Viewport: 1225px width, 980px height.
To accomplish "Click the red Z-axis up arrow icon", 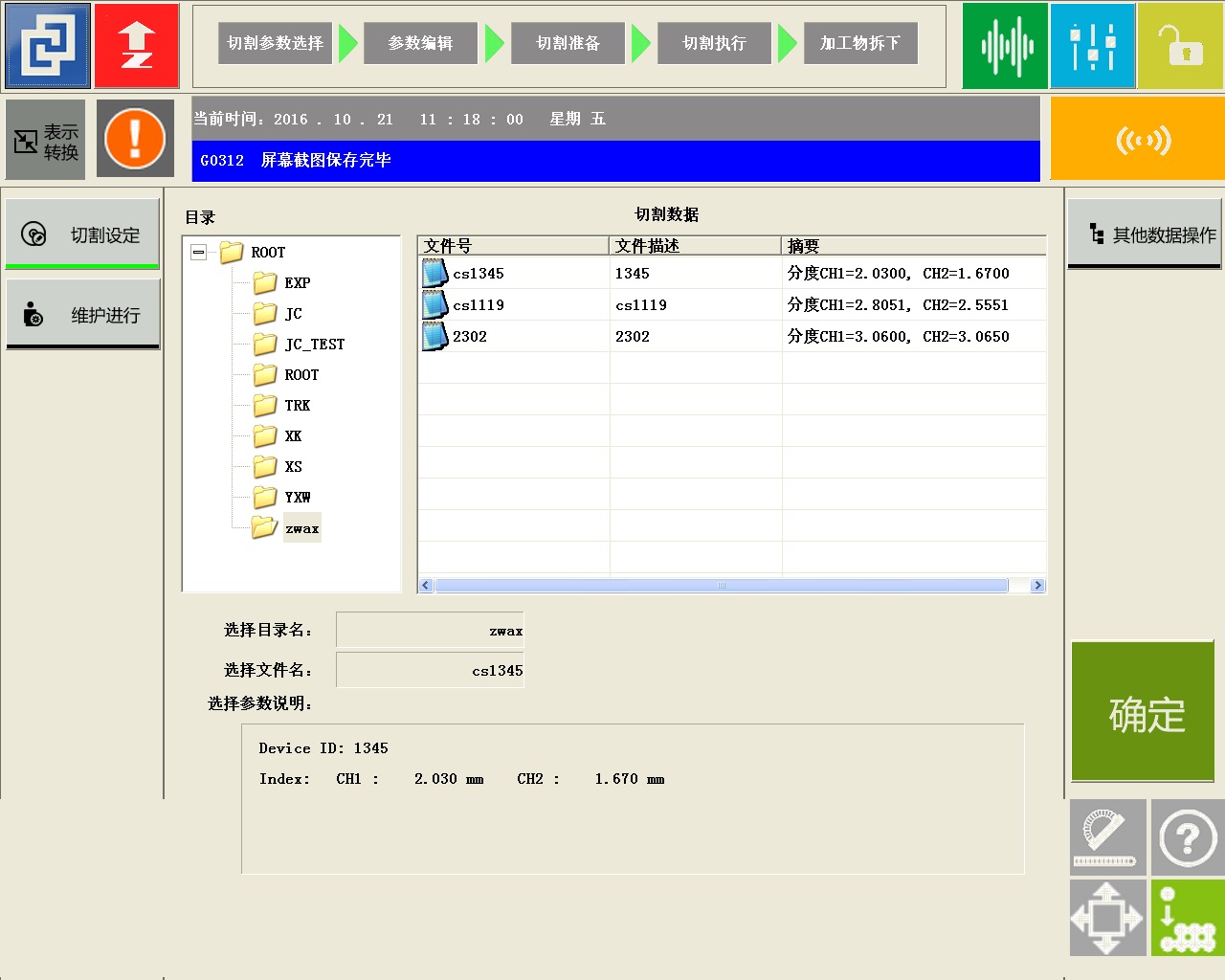I will [137, 45].
